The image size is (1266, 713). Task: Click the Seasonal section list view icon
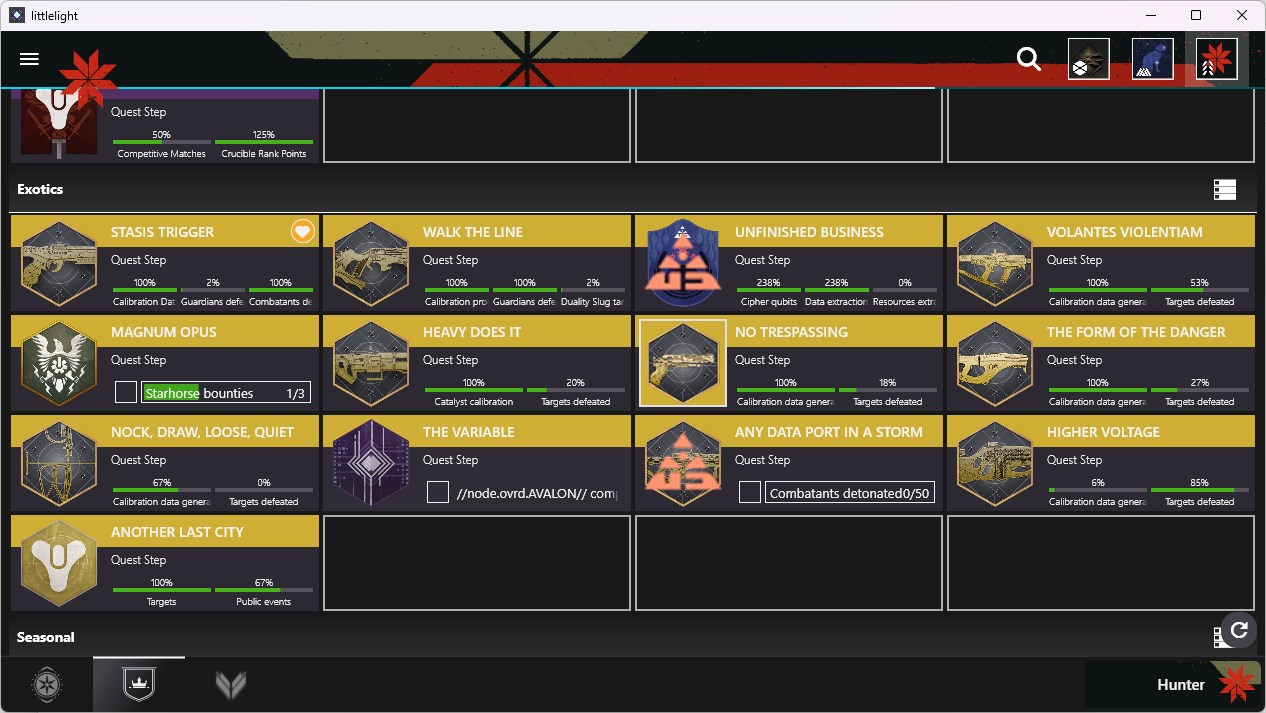click(1217, 637)
